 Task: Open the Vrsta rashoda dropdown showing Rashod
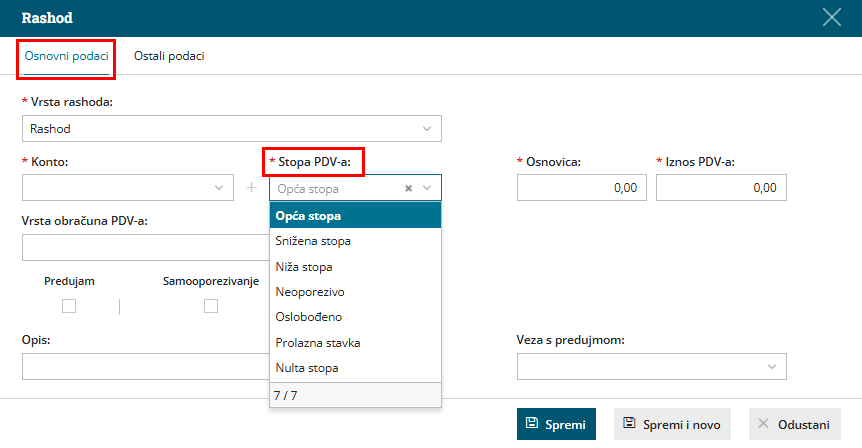click(232, 129)
